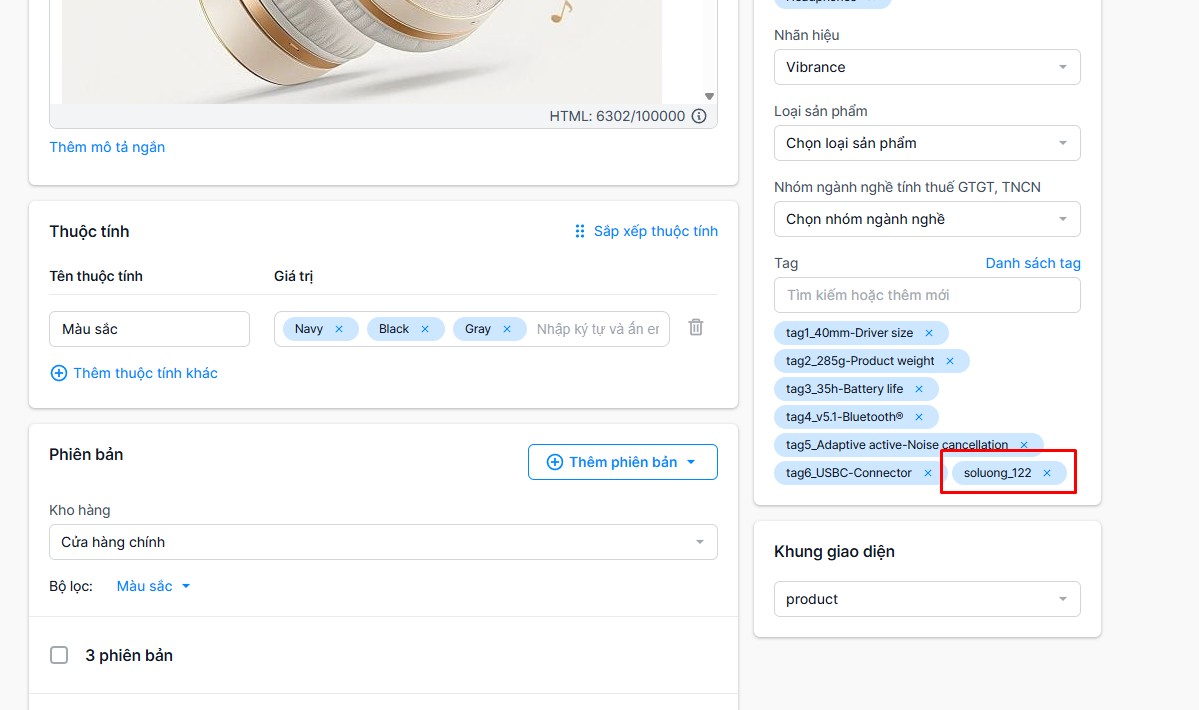
Task: Open the Kho hàng Cửa hàng chính dropdown
Action: click(x=383, y=542)
